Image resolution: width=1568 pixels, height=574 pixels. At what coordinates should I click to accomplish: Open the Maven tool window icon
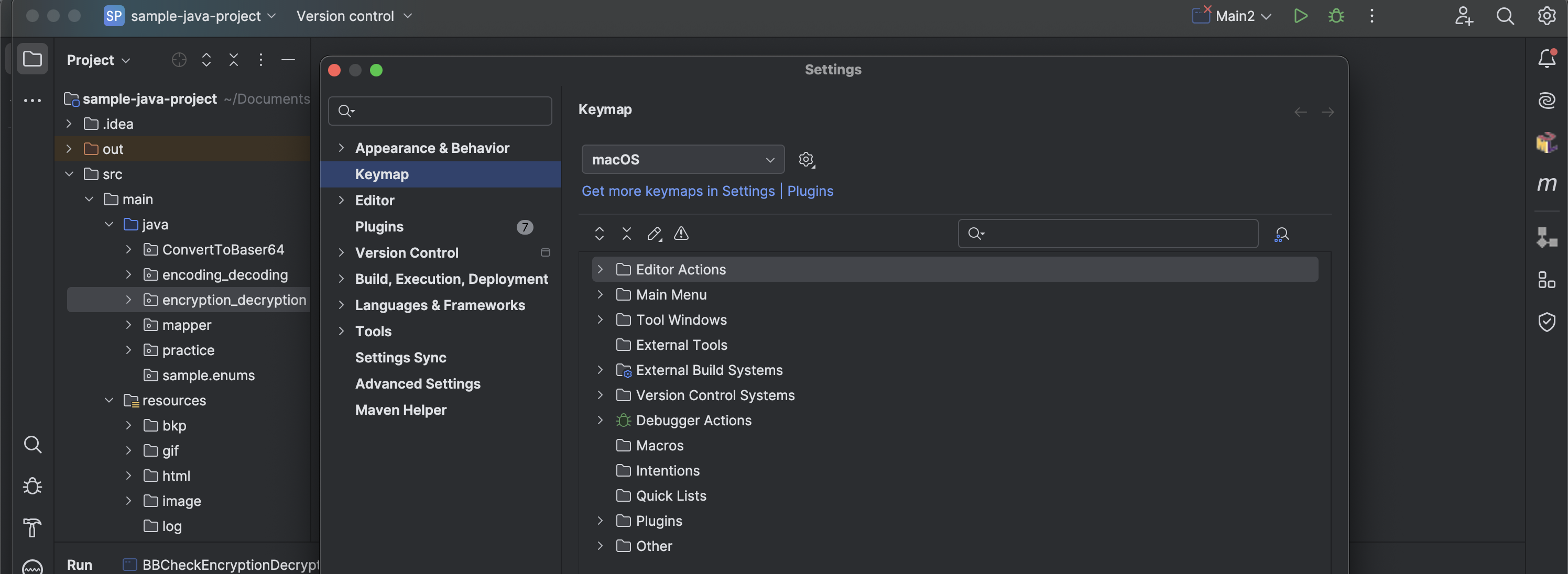[x=1547, y=184]
